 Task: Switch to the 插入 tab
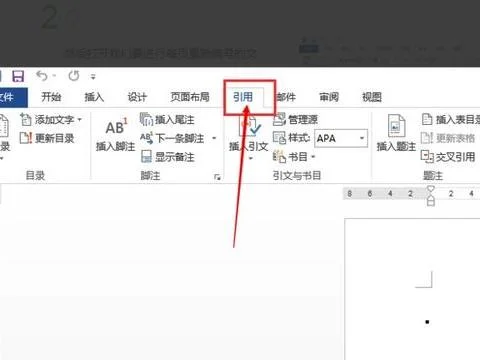(94, 97)
